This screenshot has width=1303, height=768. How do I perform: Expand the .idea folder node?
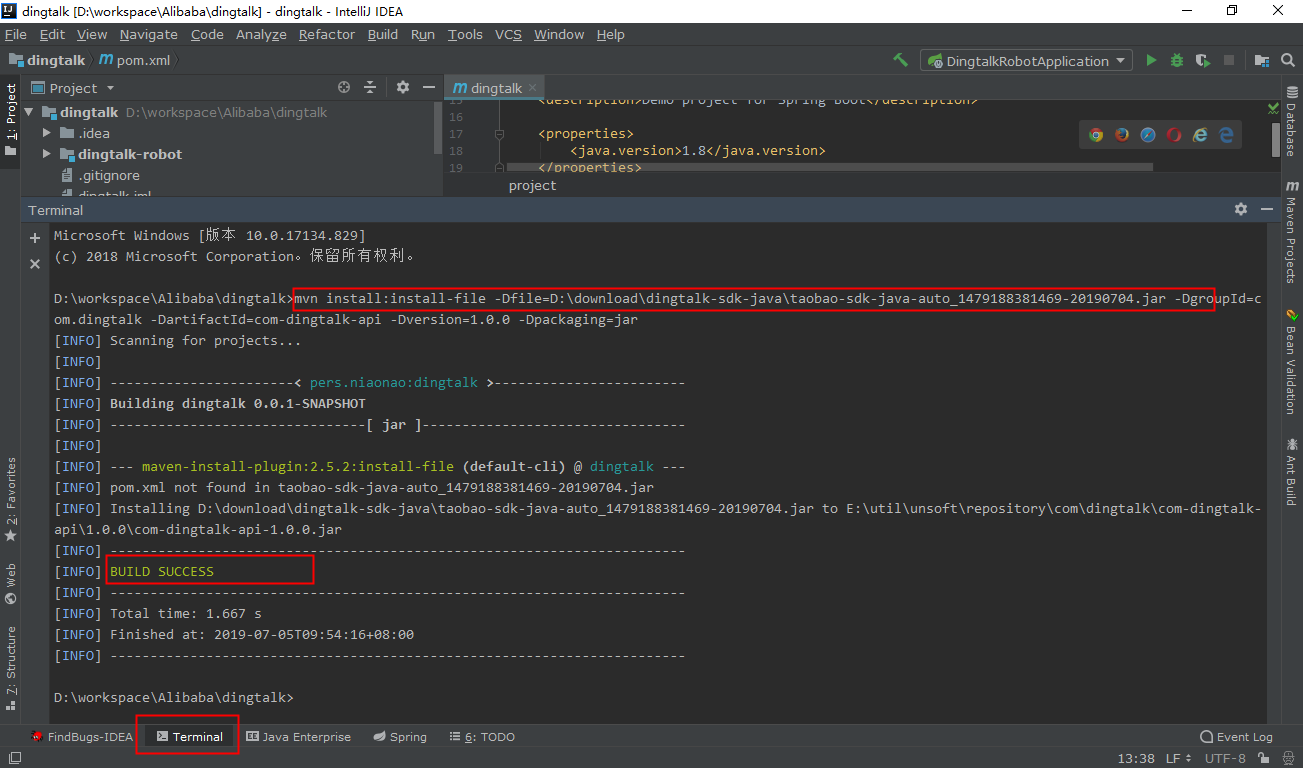pos(47,133)
